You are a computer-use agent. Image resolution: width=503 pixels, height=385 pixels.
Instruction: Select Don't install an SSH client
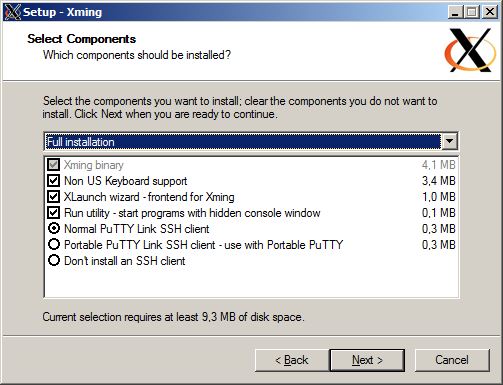[x=54, y=261]
